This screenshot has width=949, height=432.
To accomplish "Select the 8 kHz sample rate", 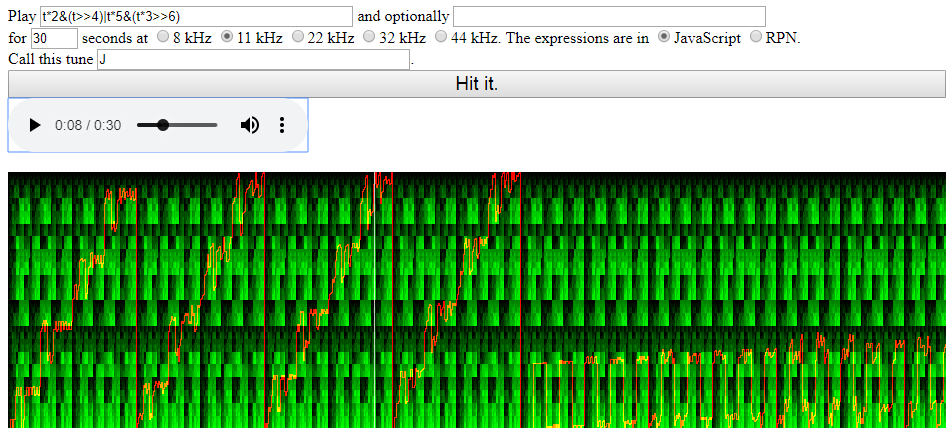I will coord(163,37).
